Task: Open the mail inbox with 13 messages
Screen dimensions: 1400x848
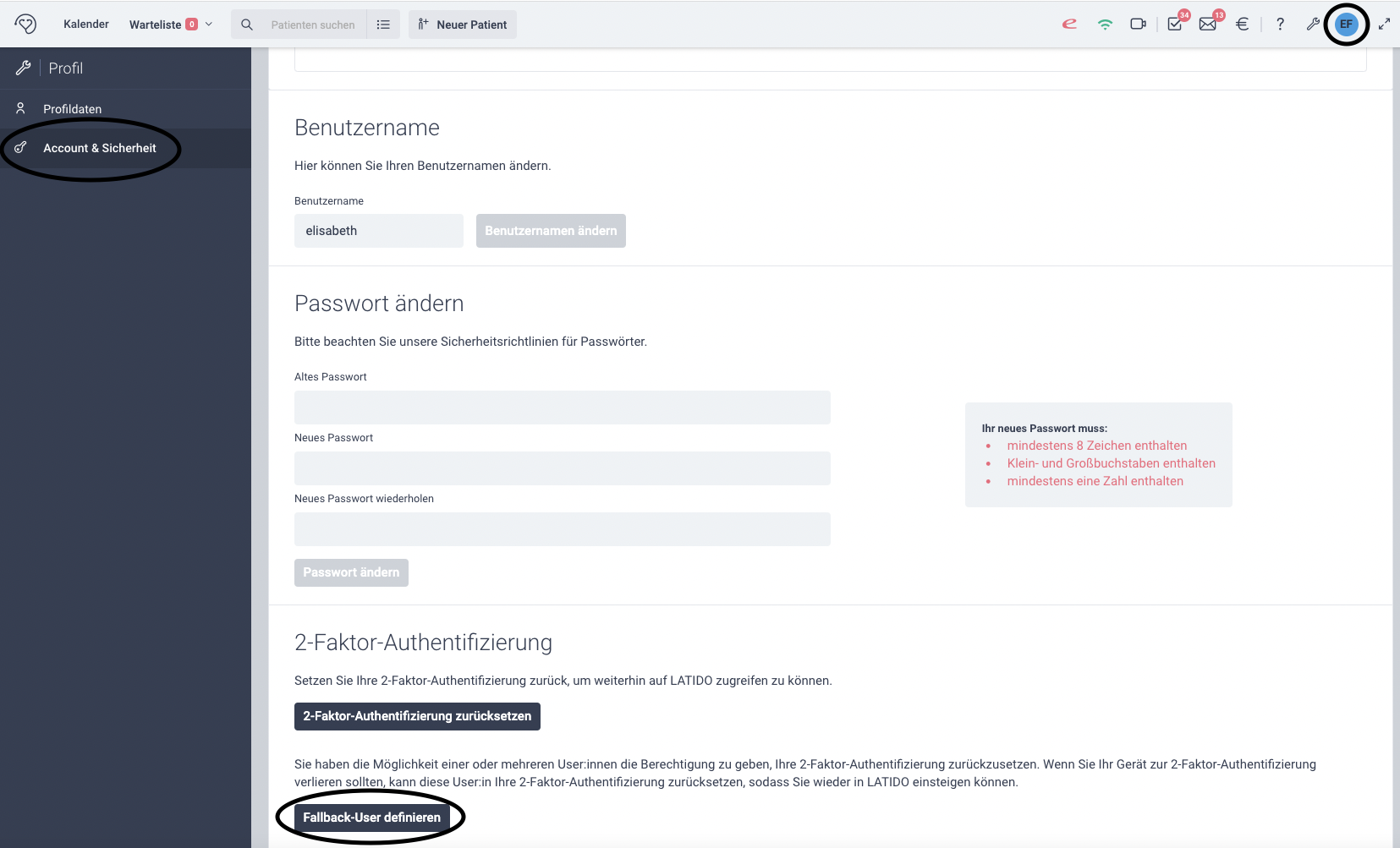Action: pyautogui.click(x=1208, y=24)
